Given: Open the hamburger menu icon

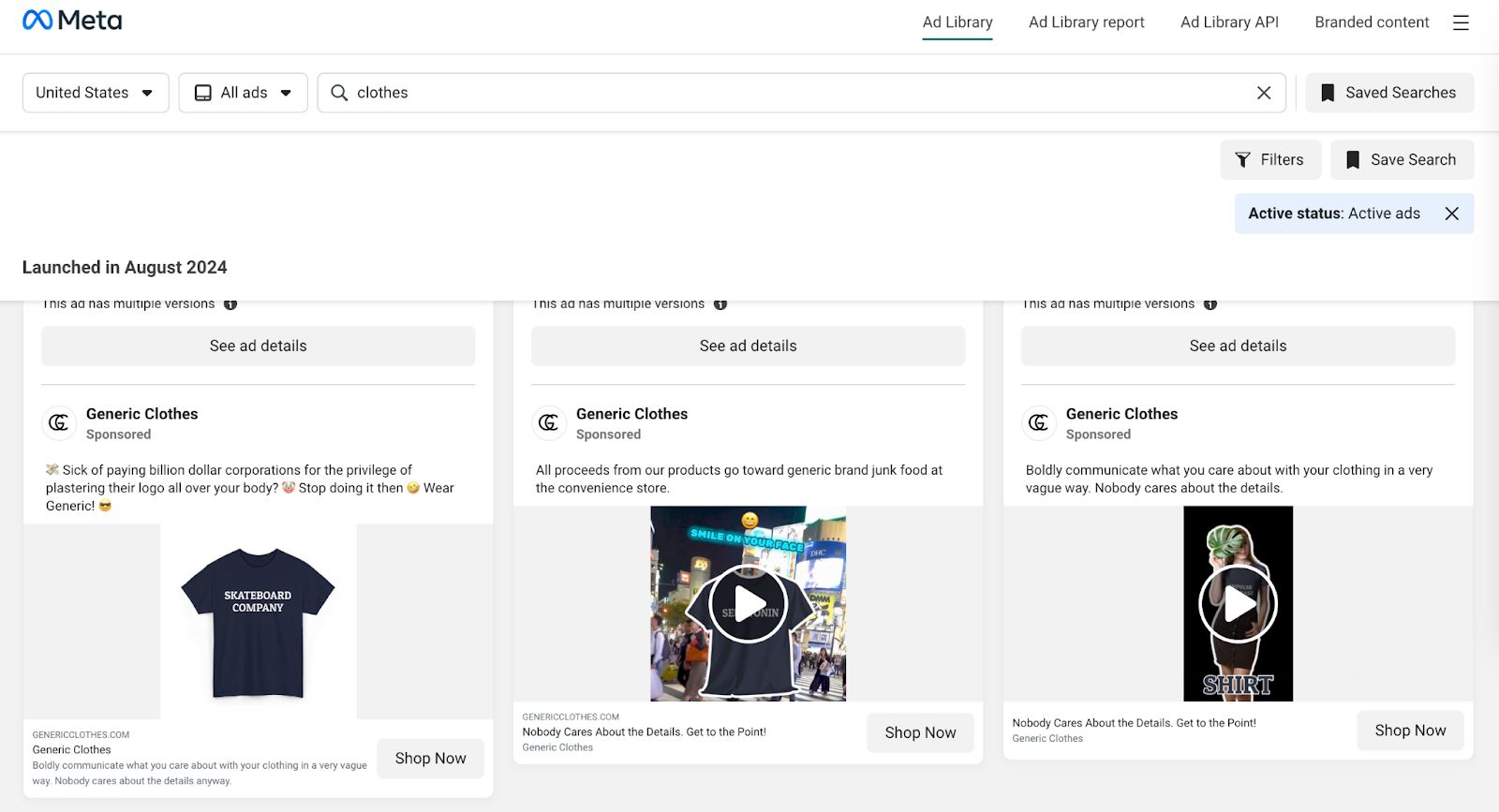Looking at the screenshot, I should pyautogui.click(x=1460, y=22).
